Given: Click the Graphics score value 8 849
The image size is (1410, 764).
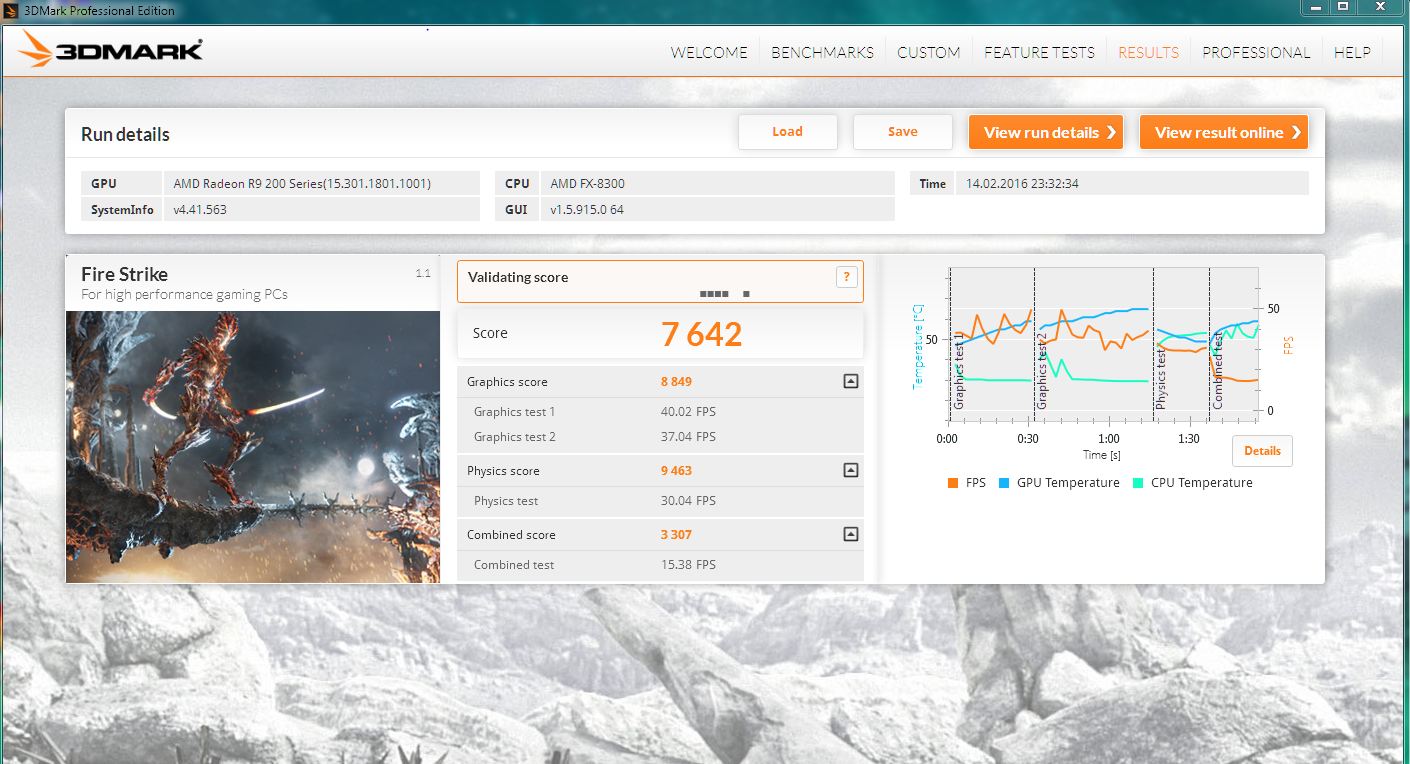Looking at the screenshot, I should pyautogui.click(x=676, y=382).
